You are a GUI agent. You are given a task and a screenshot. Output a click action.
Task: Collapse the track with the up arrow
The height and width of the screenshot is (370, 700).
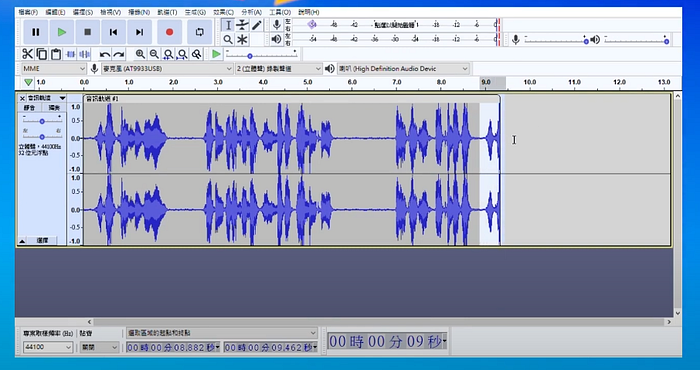[22, 241]
